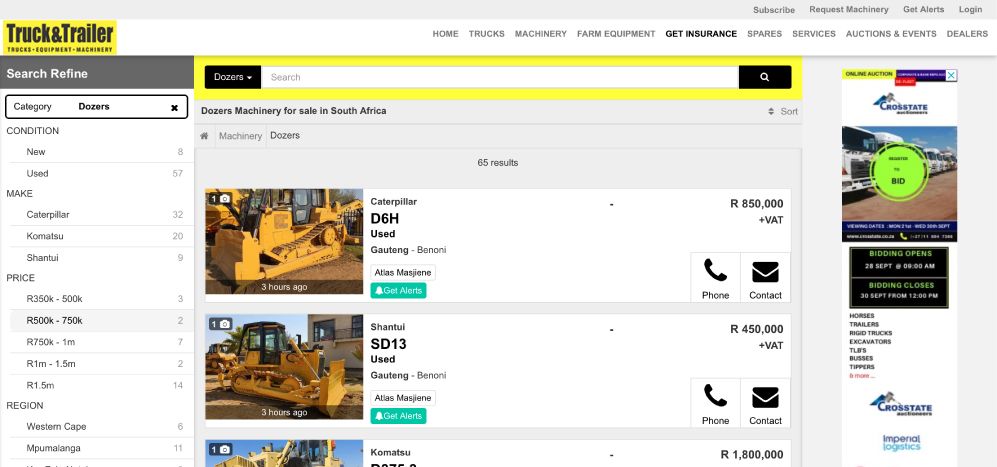Click Get Alerts button on D6H listing
Screen dimensions: 997x467
399,291
